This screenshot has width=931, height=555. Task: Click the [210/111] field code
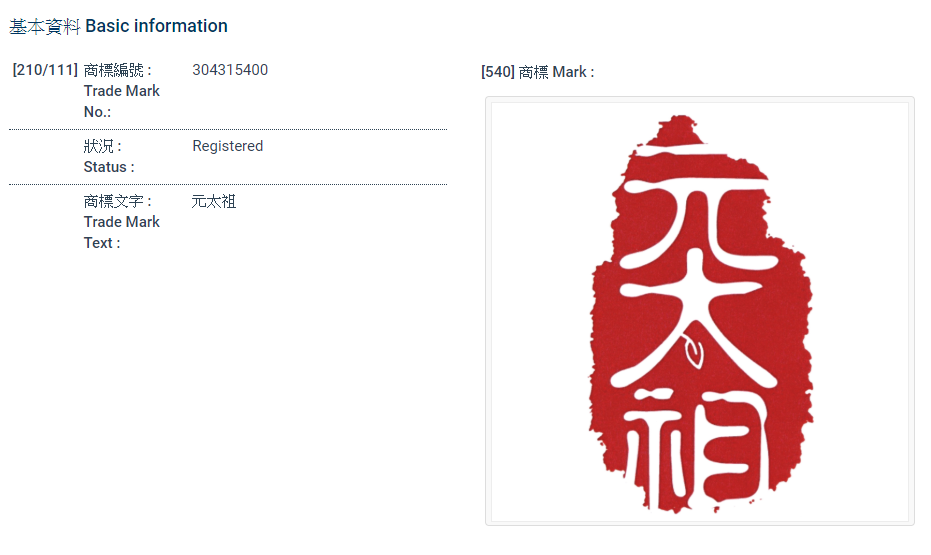click(45, 70)
